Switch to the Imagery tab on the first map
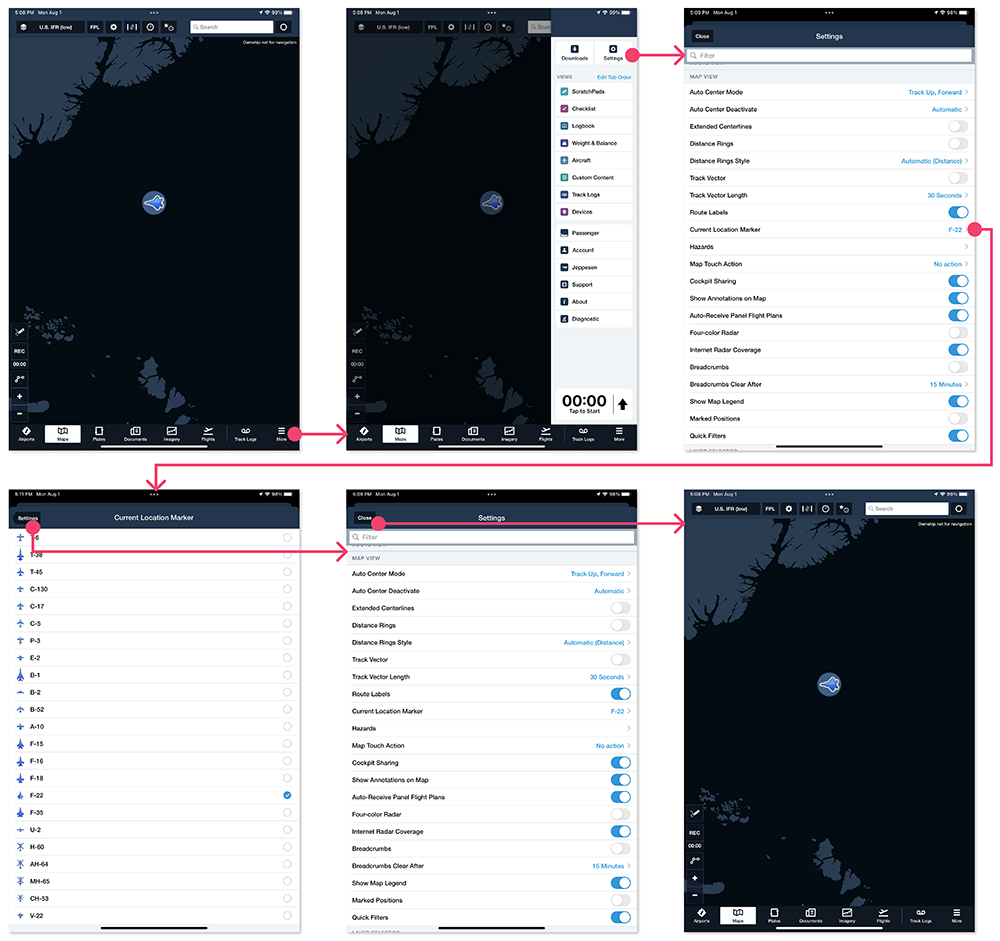This screenshot has width=1000, height=941. point(172,434)
